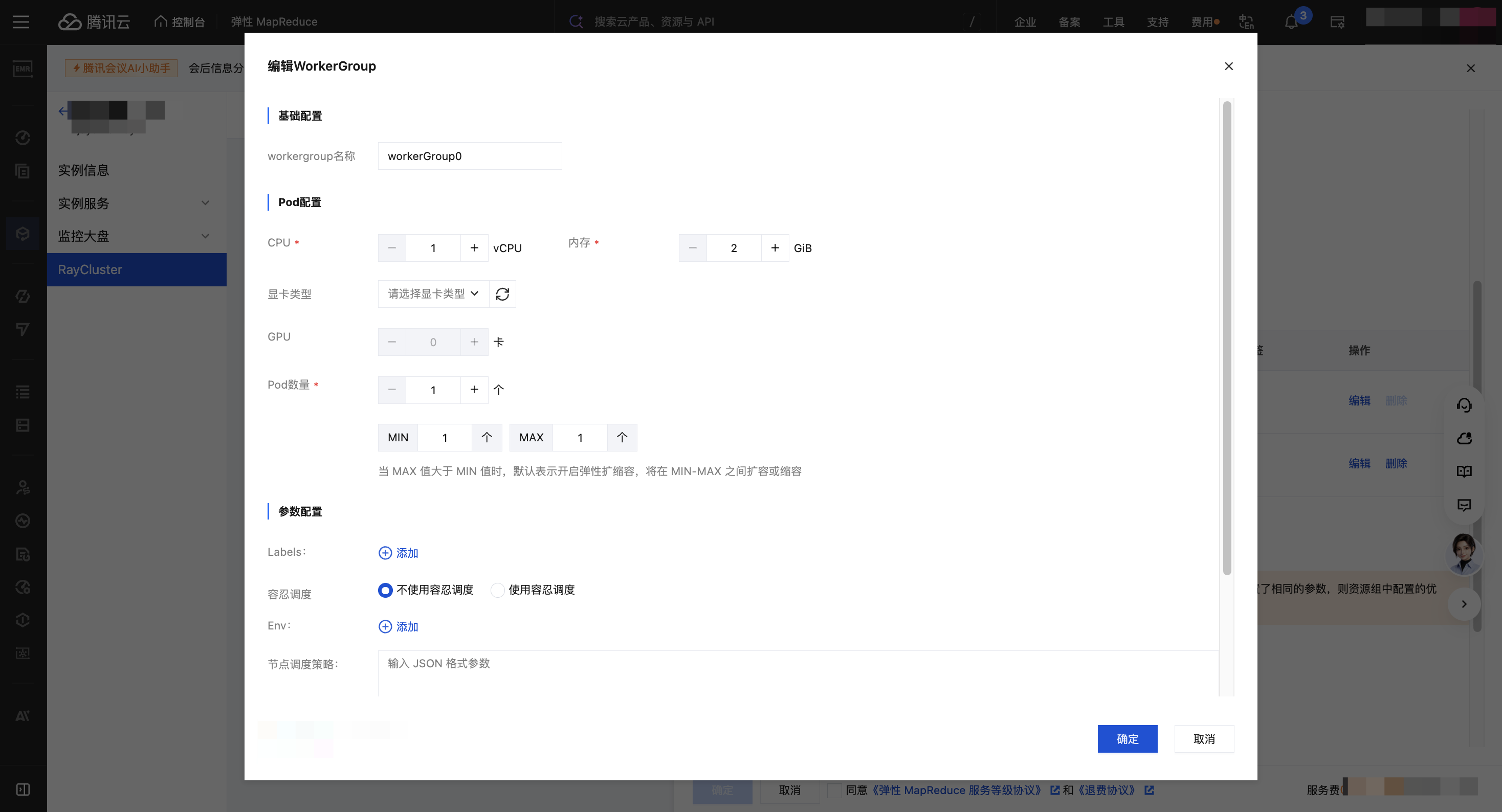Viewport: 1502px width, 812px height.
Task: Open the feedback message icon
Action: pos(1464,504)
